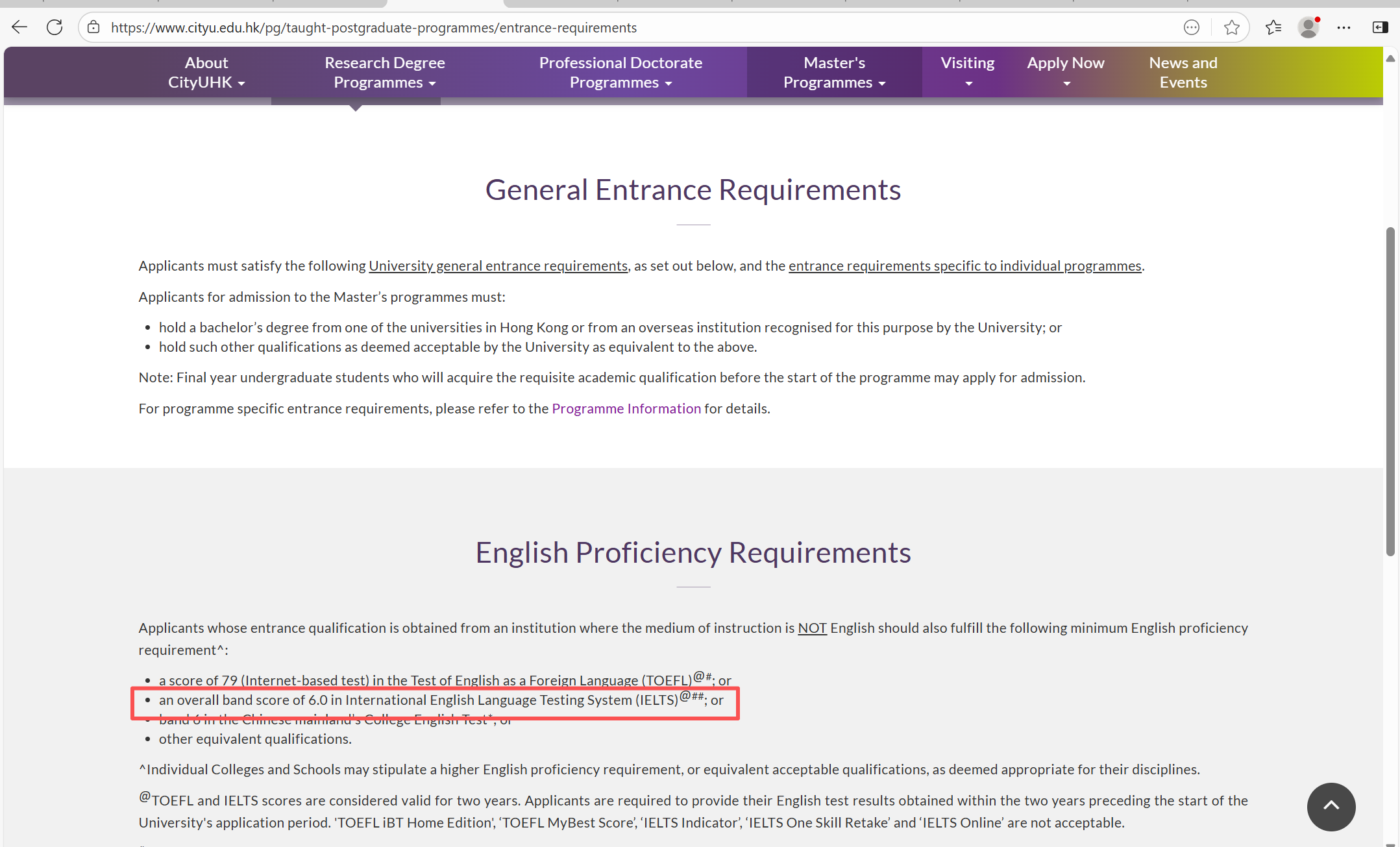Follow the Programme Information link
Image resolution: width=1400 pixels, height=847 pixels.
[626, 408]
